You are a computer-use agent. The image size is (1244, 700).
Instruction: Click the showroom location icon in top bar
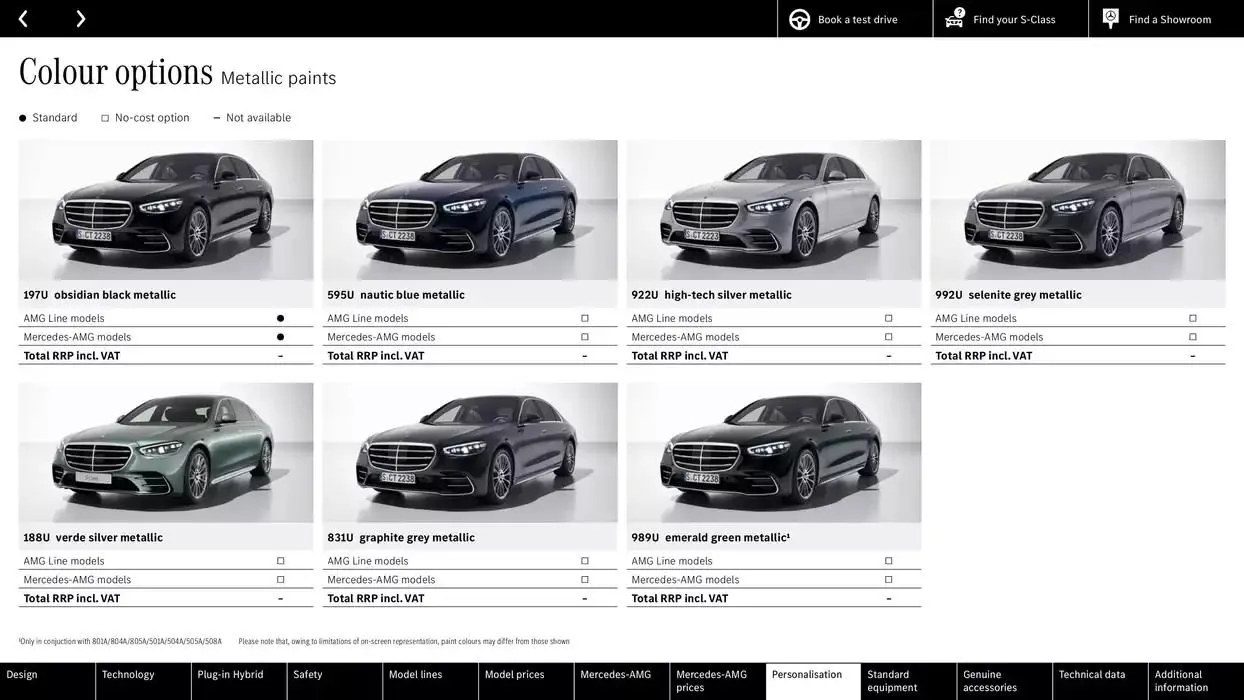tap(1109, 17)
